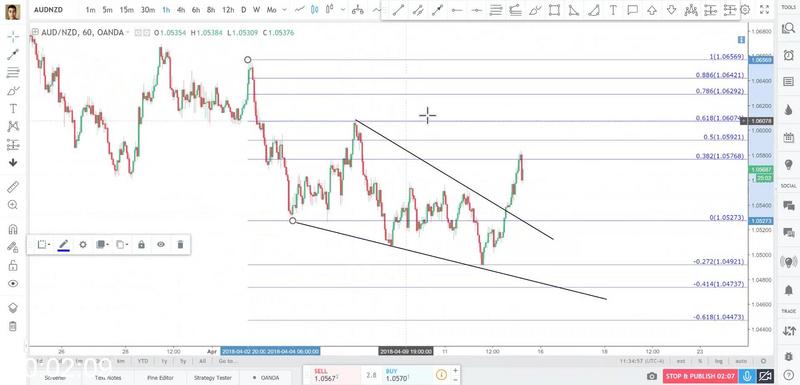
Task: Select the trend line tool in favorites toolbar
Action: coord(398,10)
